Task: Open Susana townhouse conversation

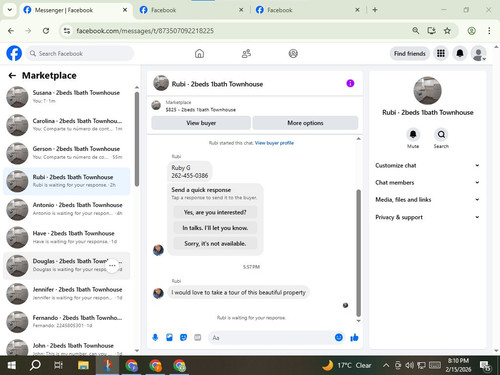Action: tap(67, 97)
